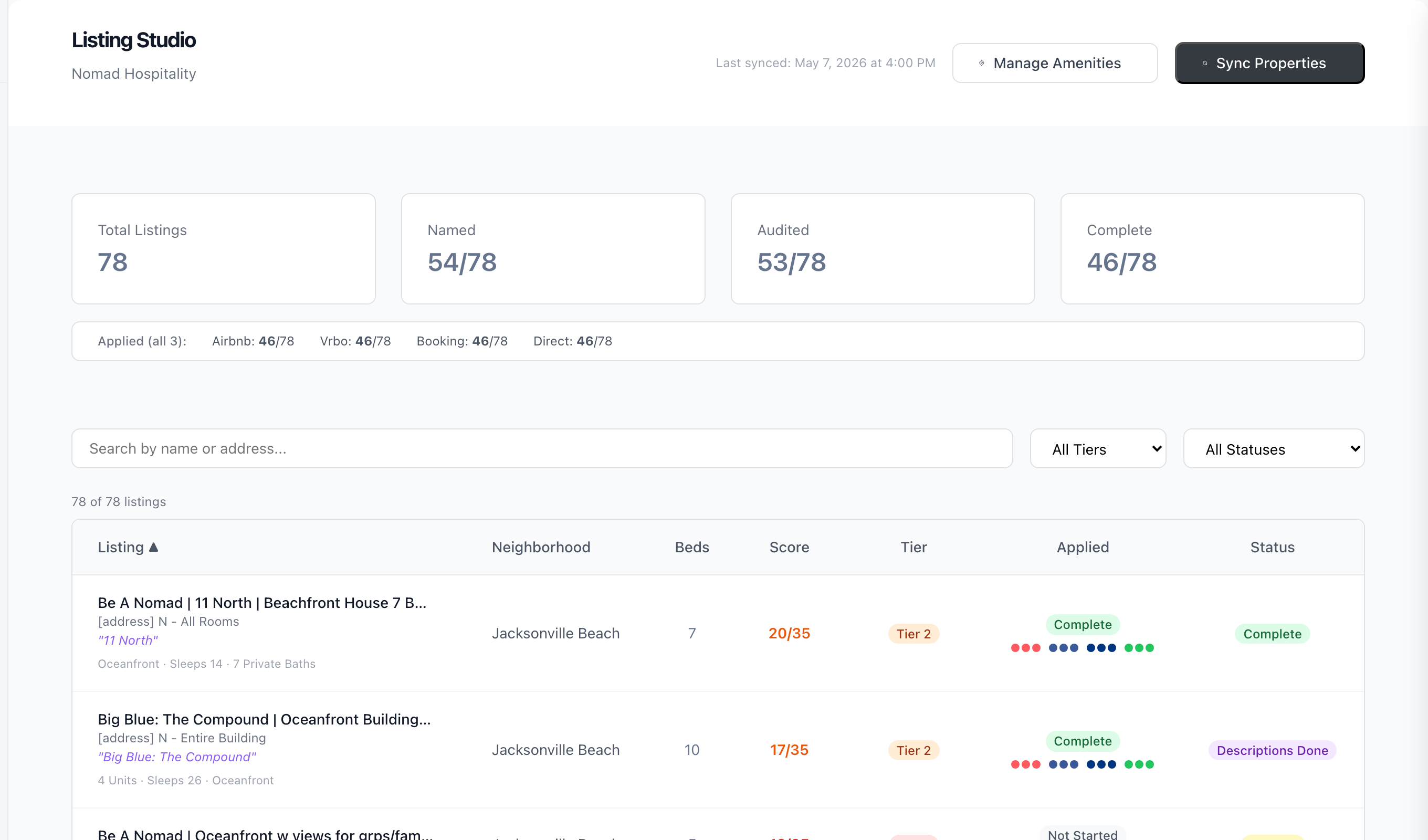Click the red dots group in 11 North row

pos(1025,648)
